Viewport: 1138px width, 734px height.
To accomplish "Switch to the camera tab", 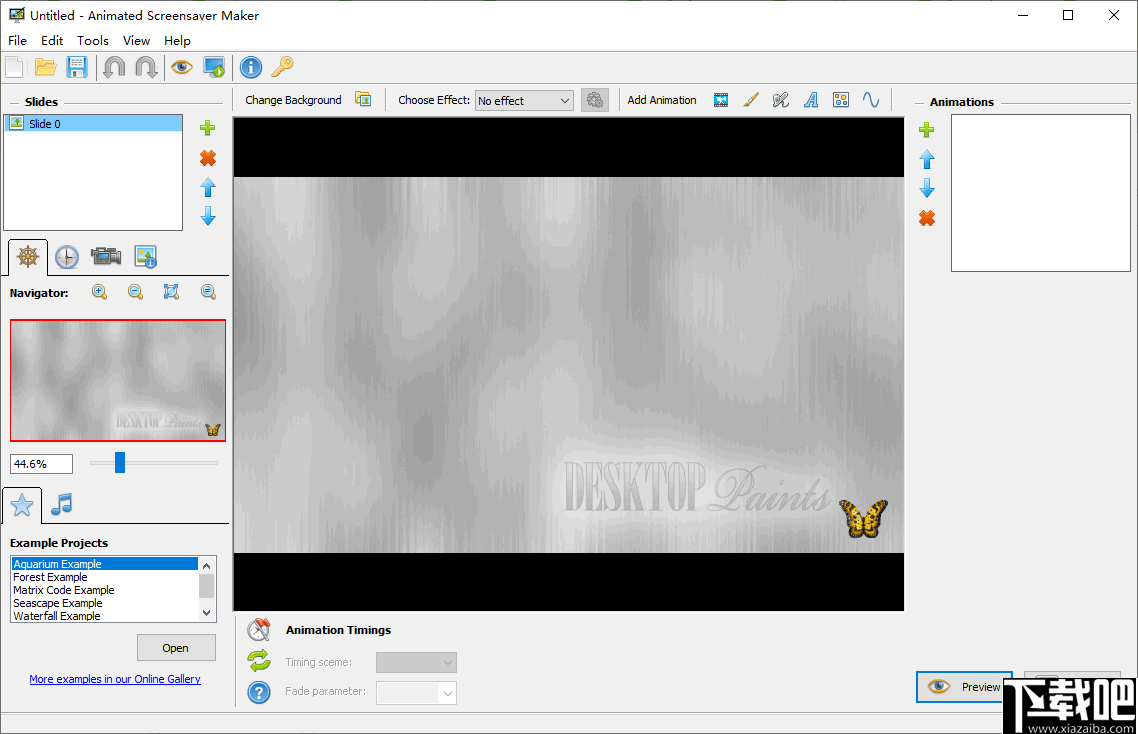I will point(106,256).
